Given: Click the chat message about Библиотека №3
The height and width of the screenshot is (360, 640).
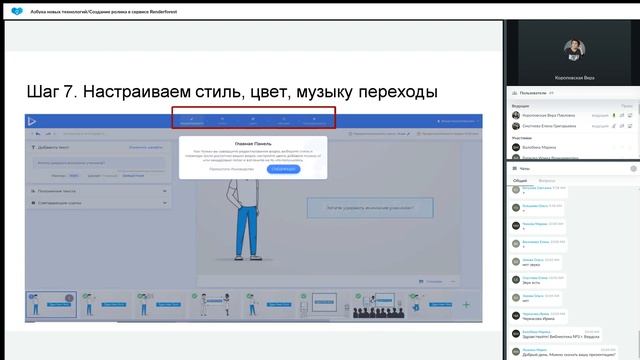Looking at the screenshot, I should [561, 337].
